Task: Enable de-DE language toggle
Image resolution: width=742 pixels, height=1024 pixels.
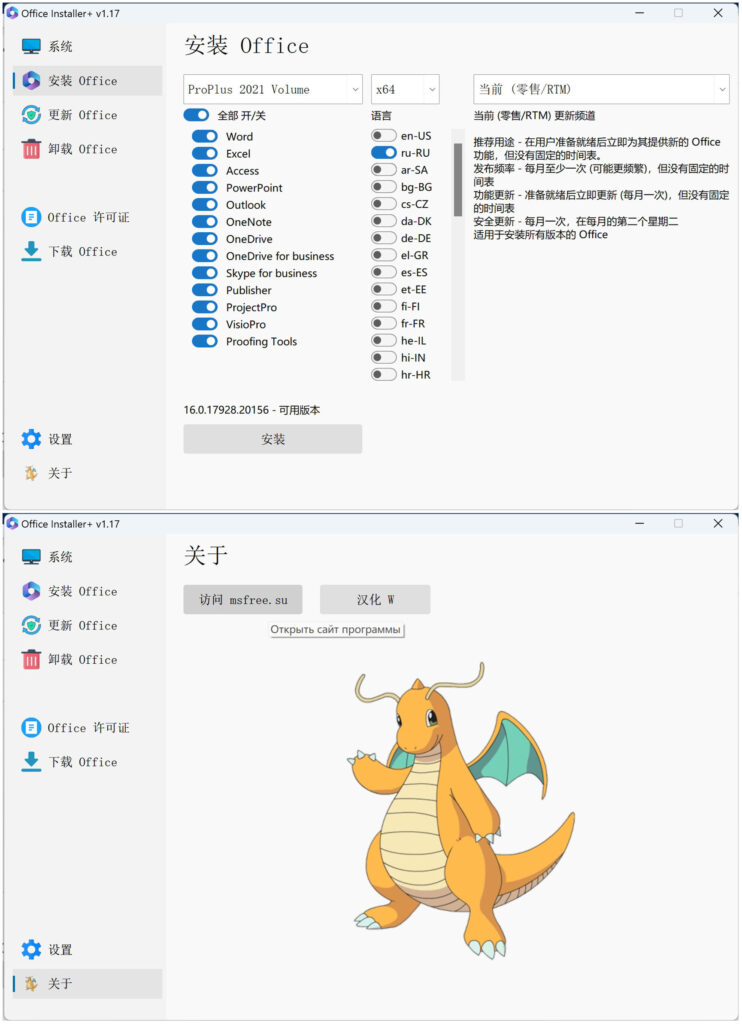Action: pyautogui.click(x=383, y=238)
